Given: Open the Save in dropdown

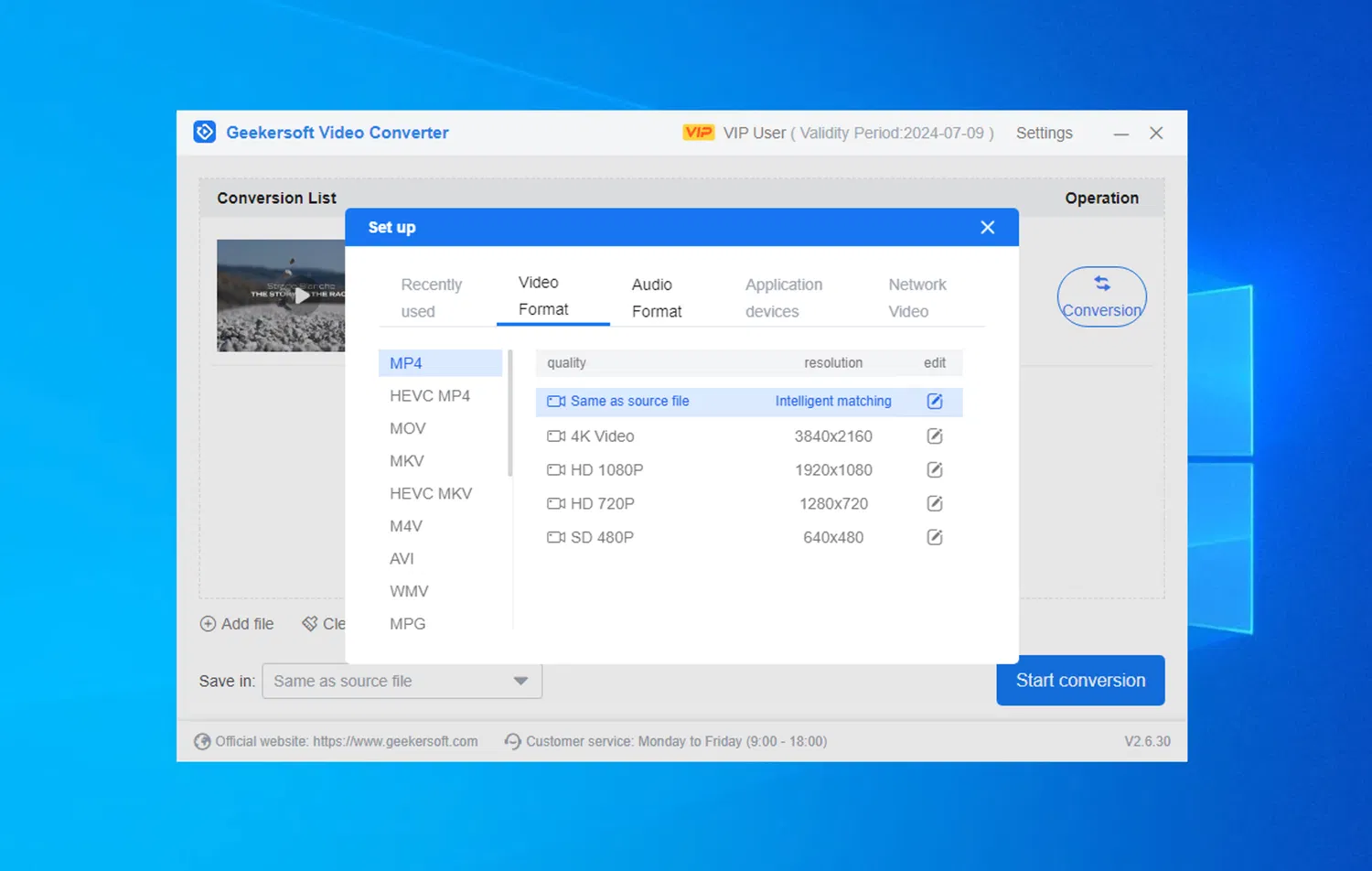Looking at the screenshot, I should pyautogui.click(x=402, y=681).
